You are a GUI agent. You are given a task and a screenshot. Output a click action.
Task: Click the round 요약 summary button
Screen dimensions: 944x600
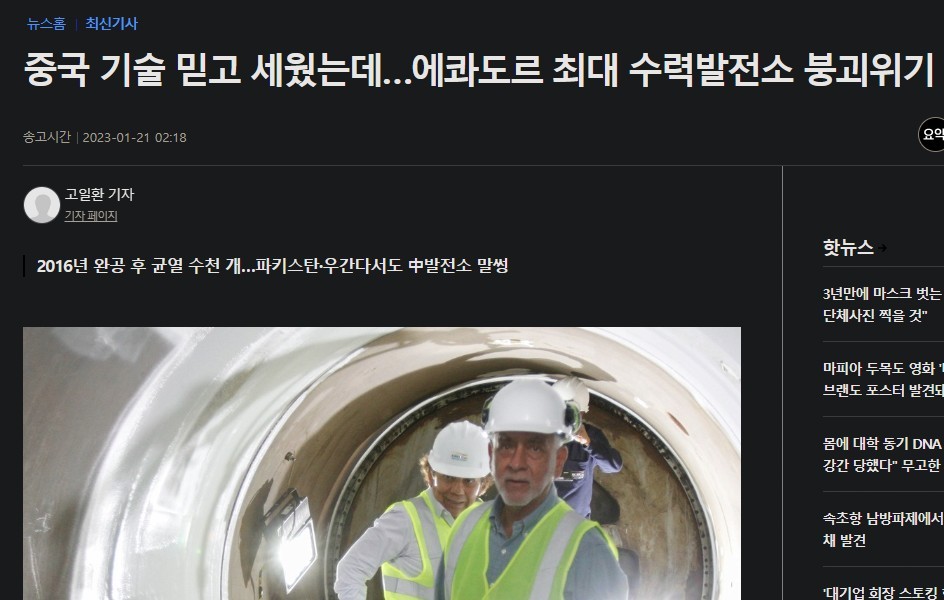pyautogui.click(x=931, y=134)
